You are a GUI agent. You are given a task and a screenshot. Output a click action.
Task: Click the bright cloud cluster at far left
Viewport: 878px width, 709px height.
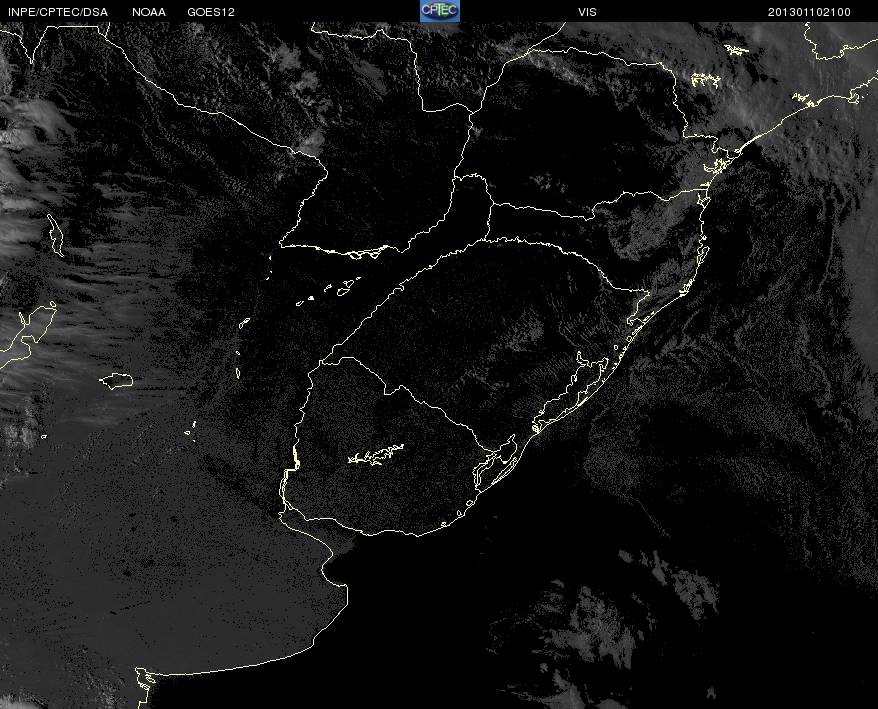tap(30, 230)
